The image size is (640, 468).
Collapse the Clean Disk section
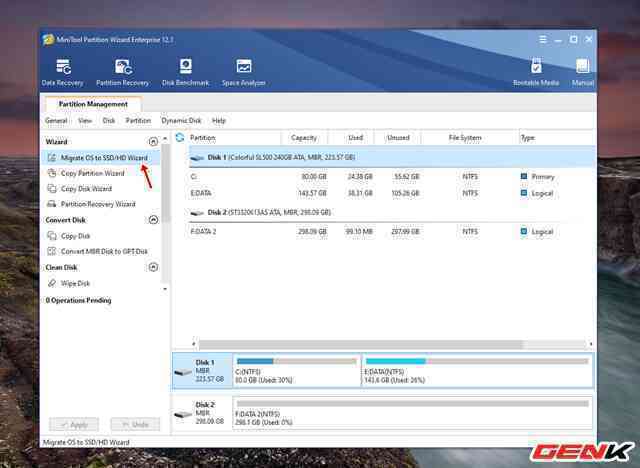tap(153, 267)
